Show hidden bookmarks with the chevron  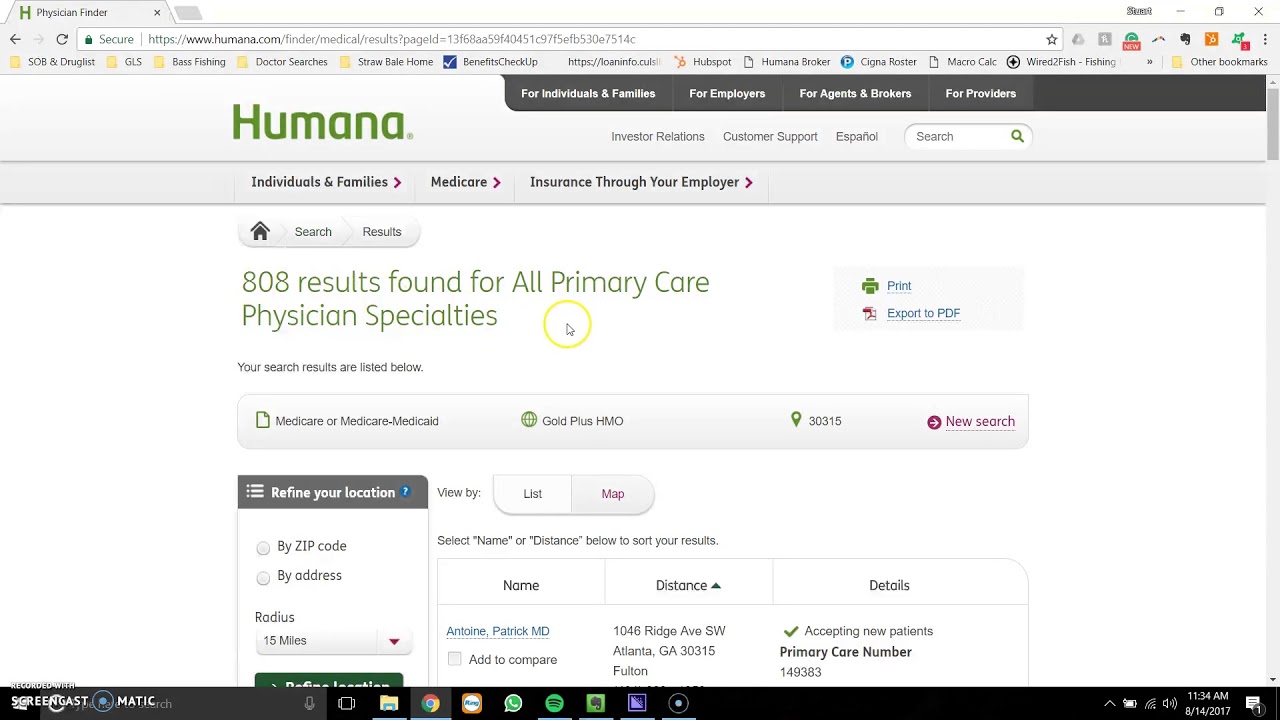(x=1149, y=62)
